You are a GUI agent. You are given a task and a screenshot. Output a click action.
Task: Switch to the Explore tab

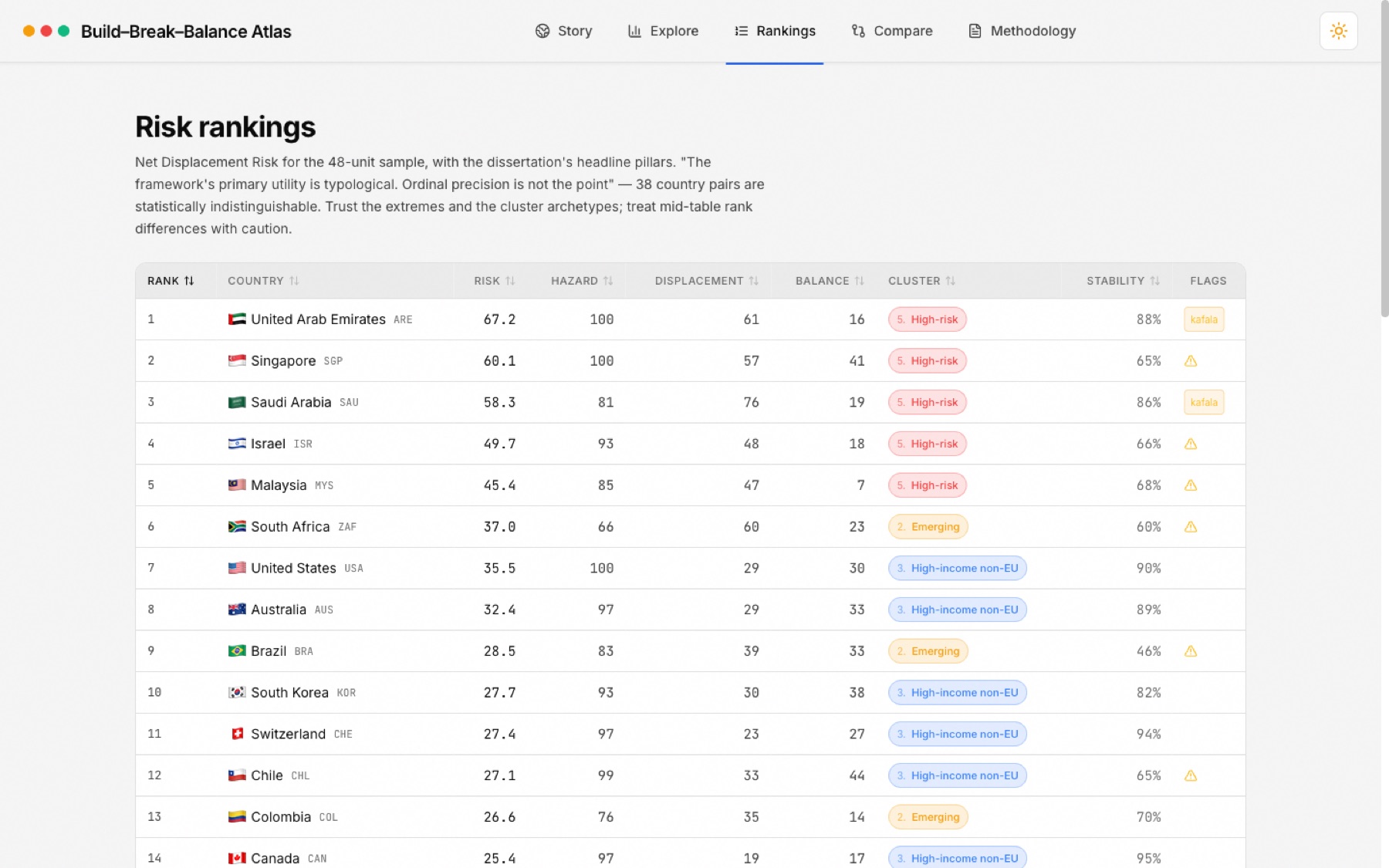click(663, 31)
